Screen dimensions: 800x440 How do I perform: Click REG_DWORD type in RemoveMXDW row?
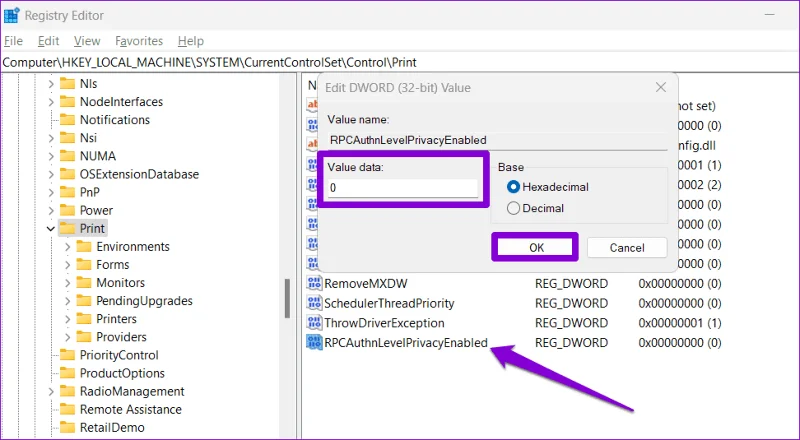point(571,283)
